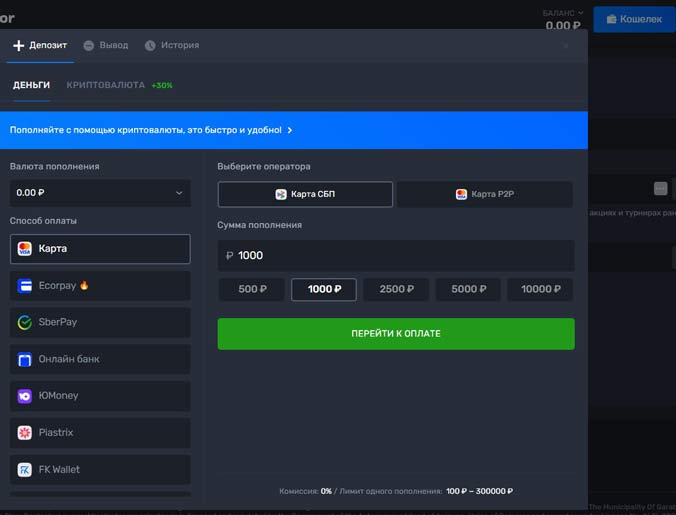Expand the balance dropdown in header
676x515 pixels.
point(581,13)
